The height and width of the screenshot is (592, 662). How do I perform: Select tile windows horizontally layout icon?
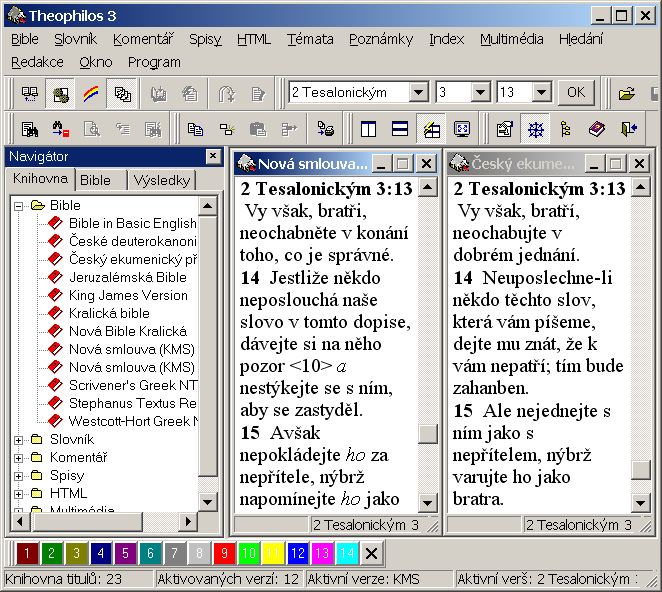pos(399,129)
